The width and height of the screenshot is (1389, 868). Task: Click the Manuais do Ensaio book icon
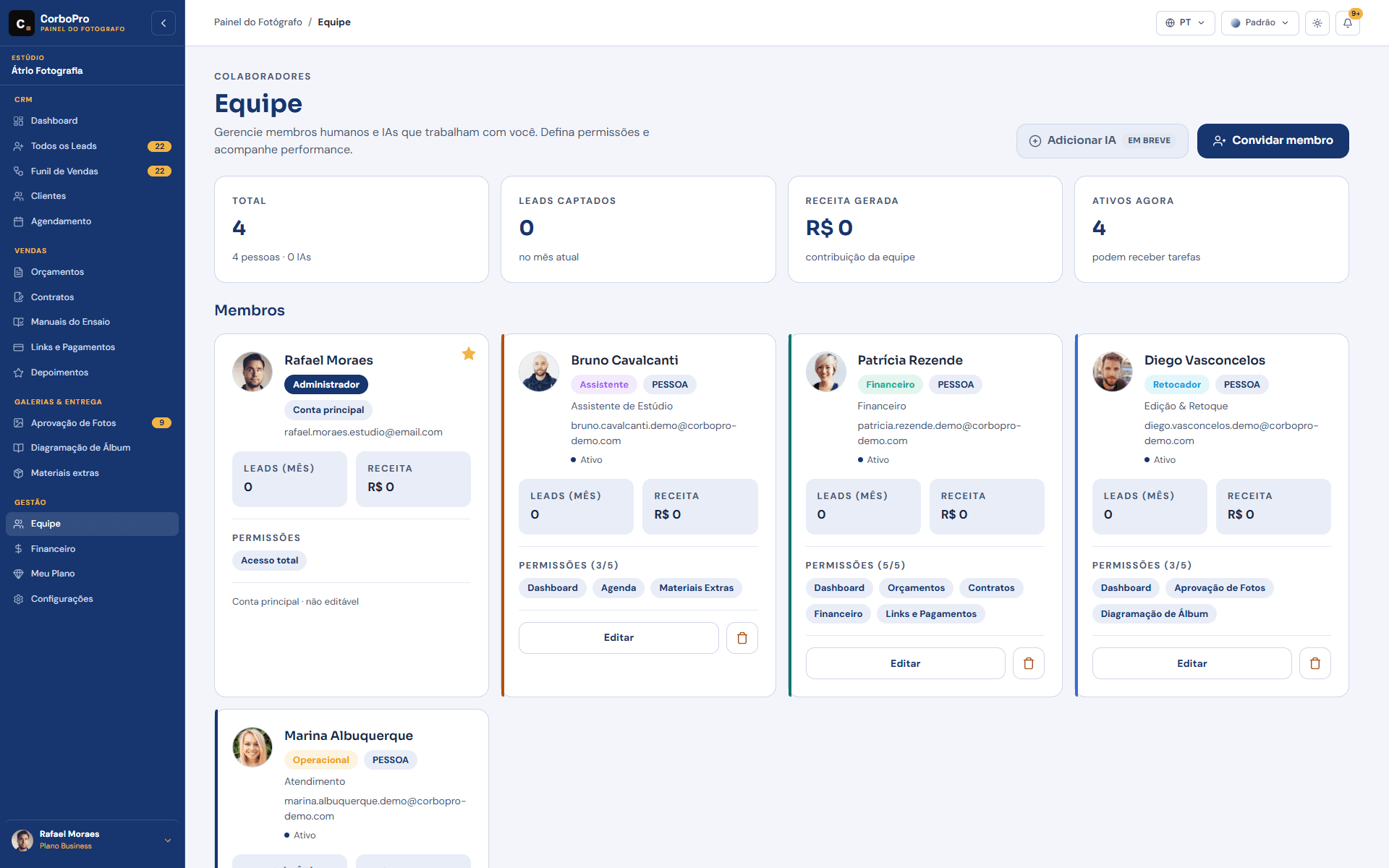point(19,322)
